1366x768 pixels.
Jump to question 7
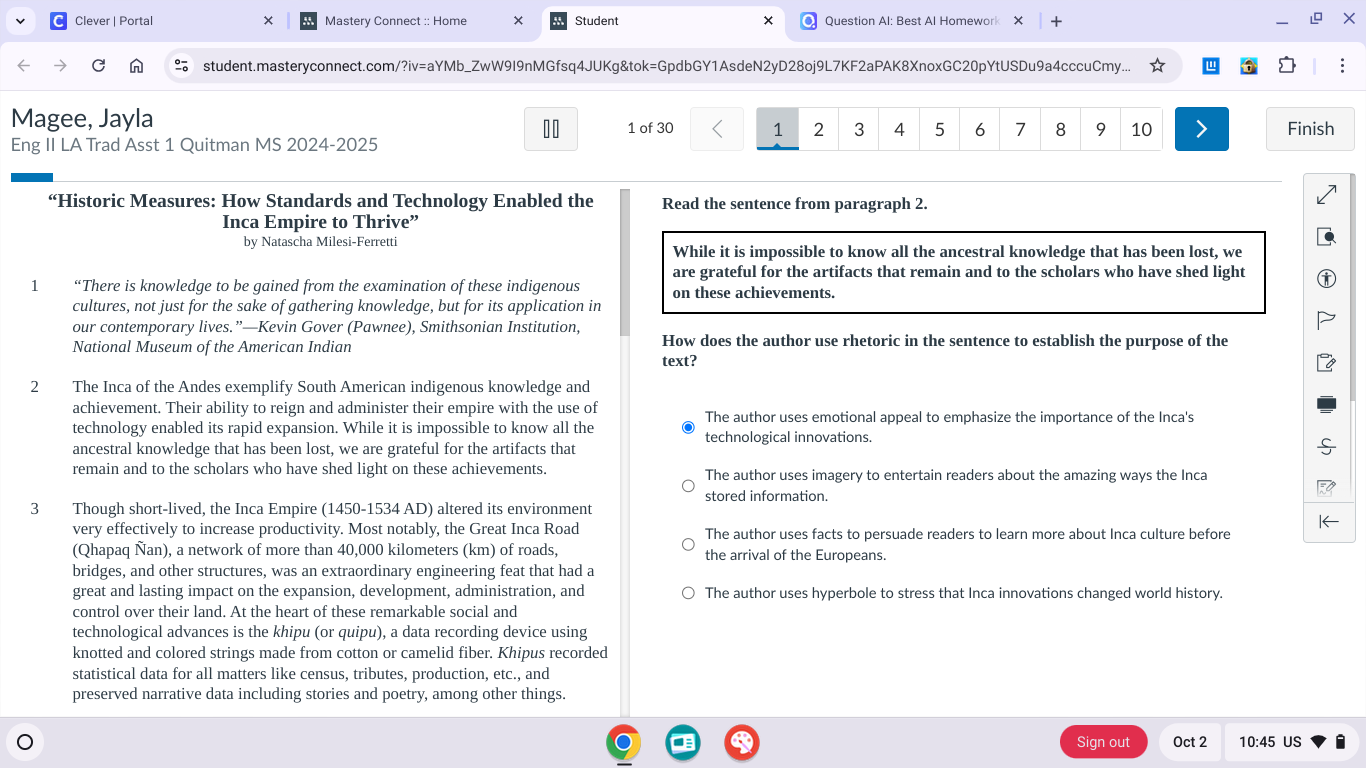[x=1020, y=129]
